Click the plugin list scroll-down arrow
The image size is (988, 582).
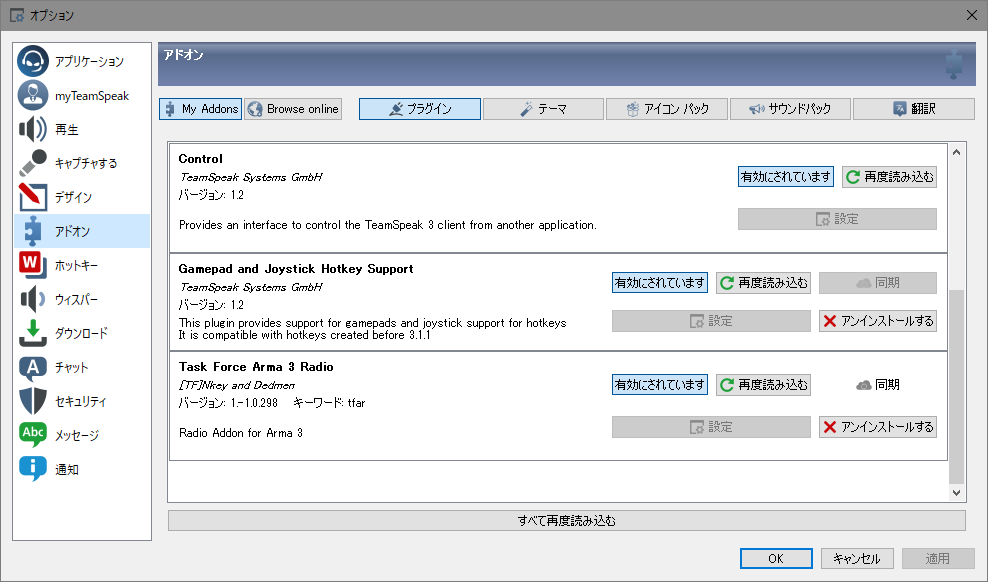956,493
